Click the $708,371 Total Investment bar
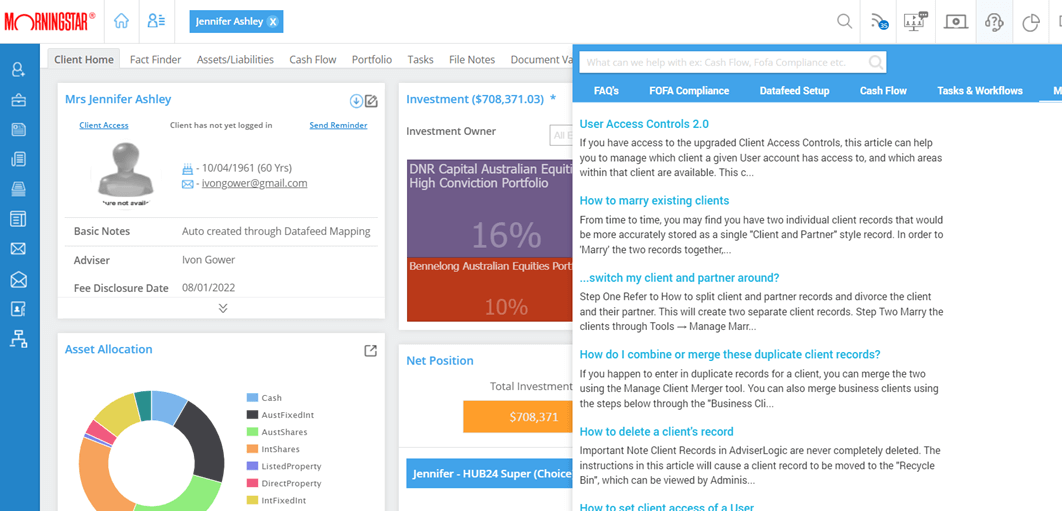1062x511 pixels. tap(518, 417)
